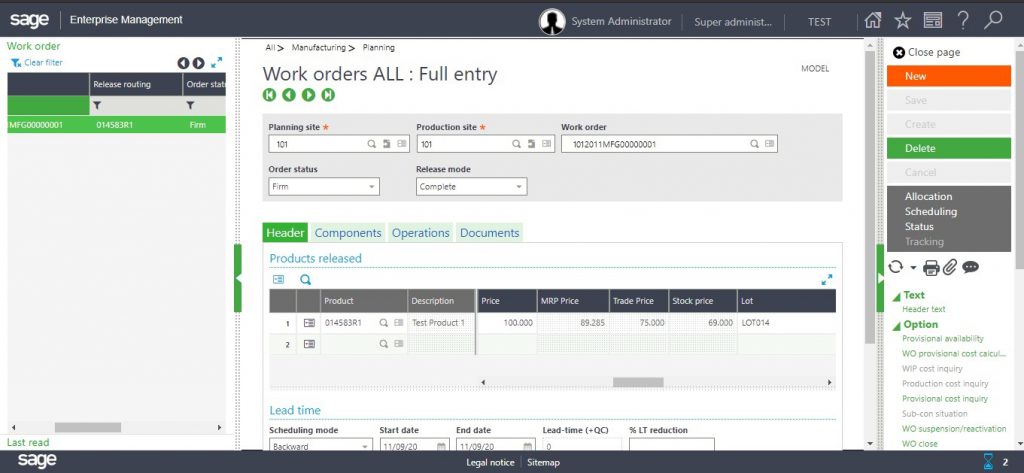This screenshot has height=473, width=1024.
Task: Click the Planning site lookup magnifier
Action: (x=371, y=144)
